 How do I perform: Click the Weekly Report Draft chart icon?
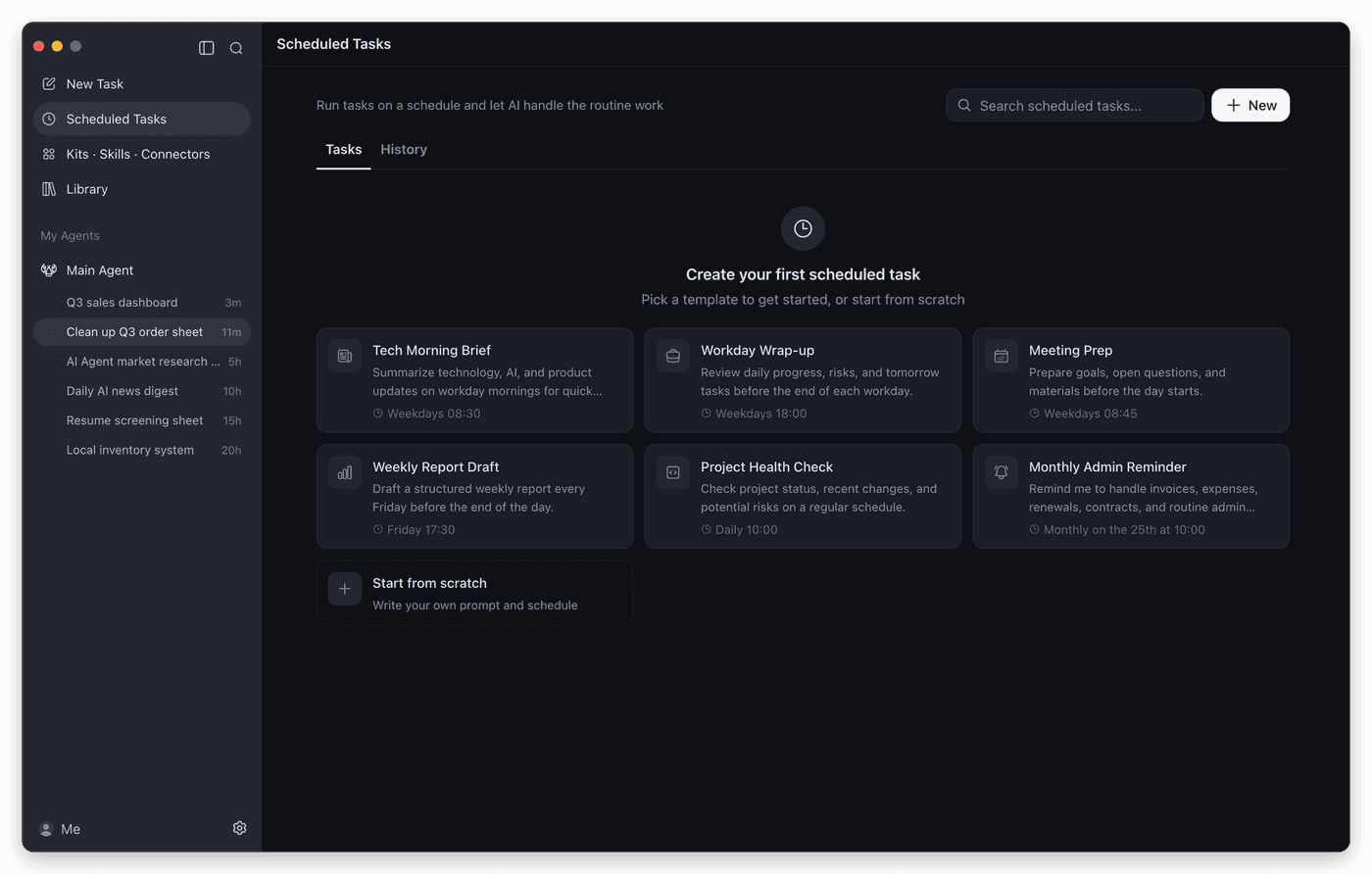coord(345,472)
